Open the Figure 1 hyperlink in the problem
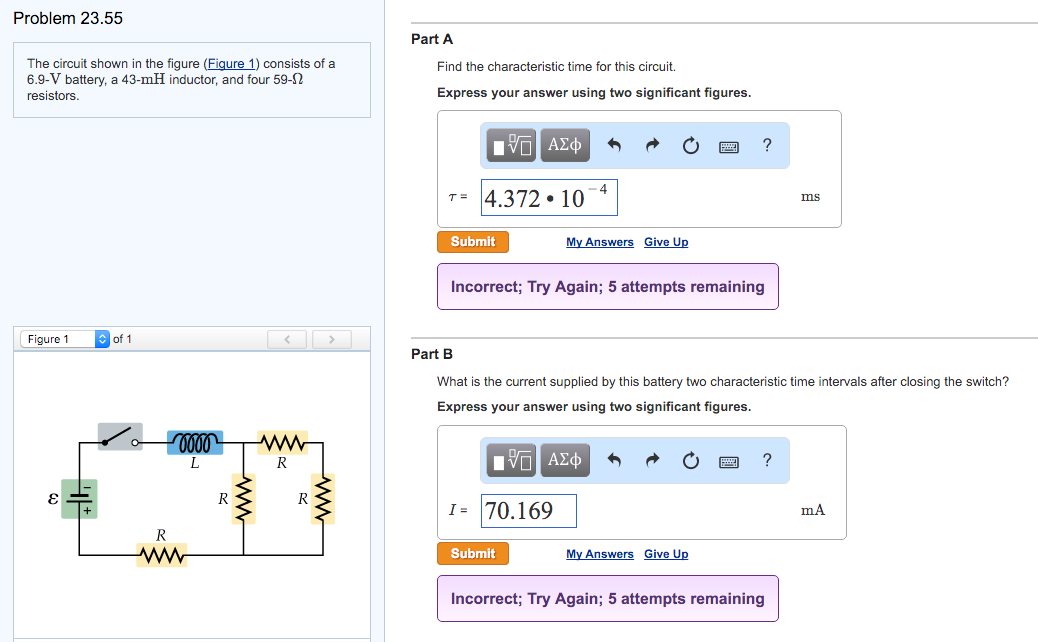 pyautogui.click(x=231, y=63)
